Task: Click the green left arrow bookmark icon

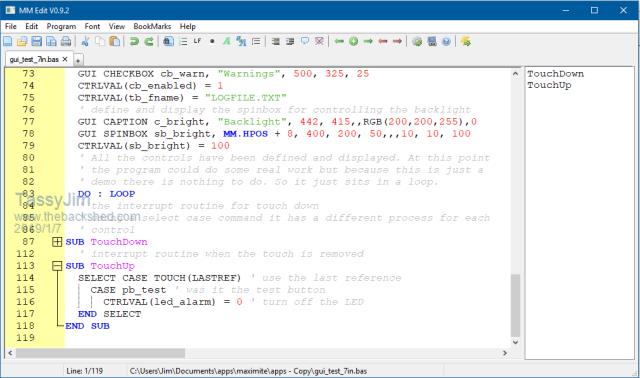Action: 339,41
